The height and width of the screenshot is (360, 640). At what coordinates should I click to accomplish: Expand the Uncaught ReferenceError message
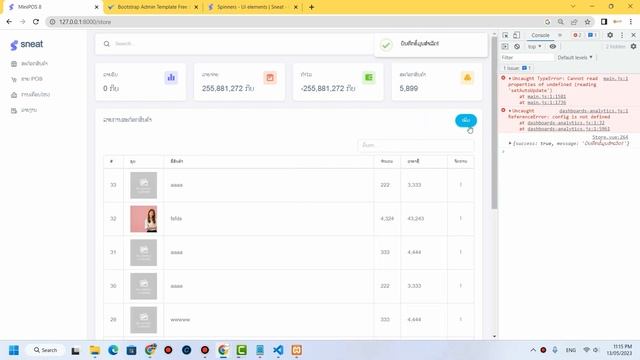[510, 111]
